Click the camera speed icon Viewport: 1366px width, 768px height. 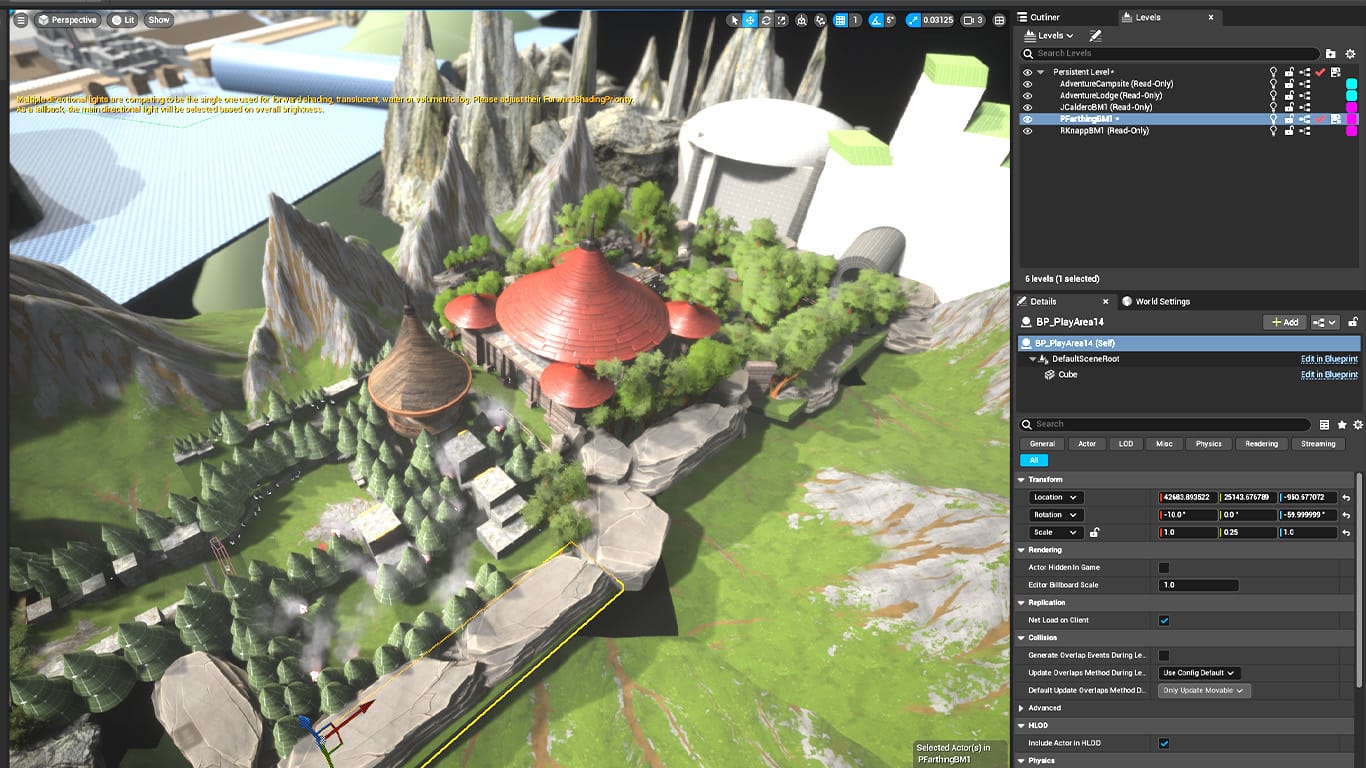[968, 20]
